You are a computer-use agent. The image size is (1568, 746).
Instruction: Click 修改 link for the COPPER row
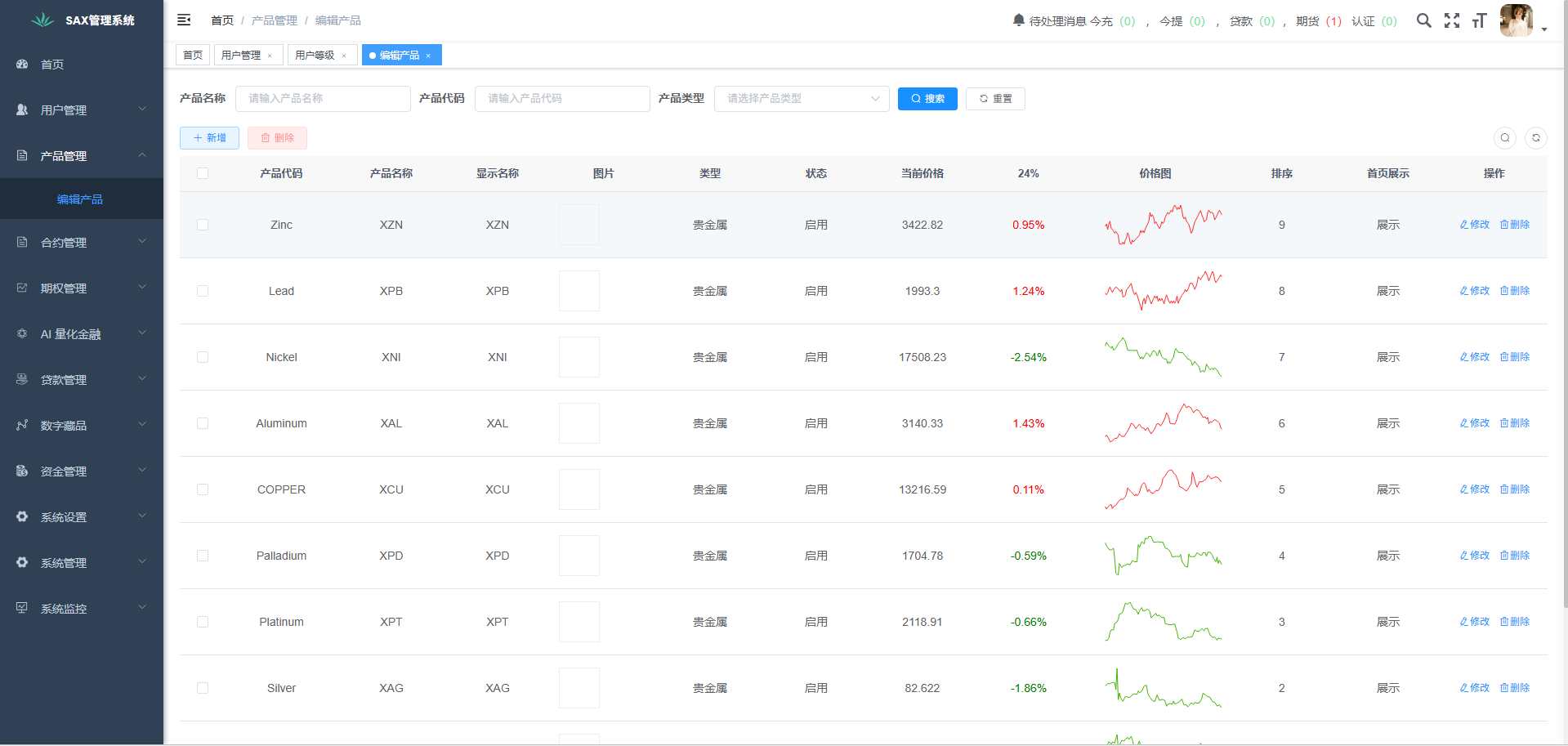click(x=1475, y=489)
